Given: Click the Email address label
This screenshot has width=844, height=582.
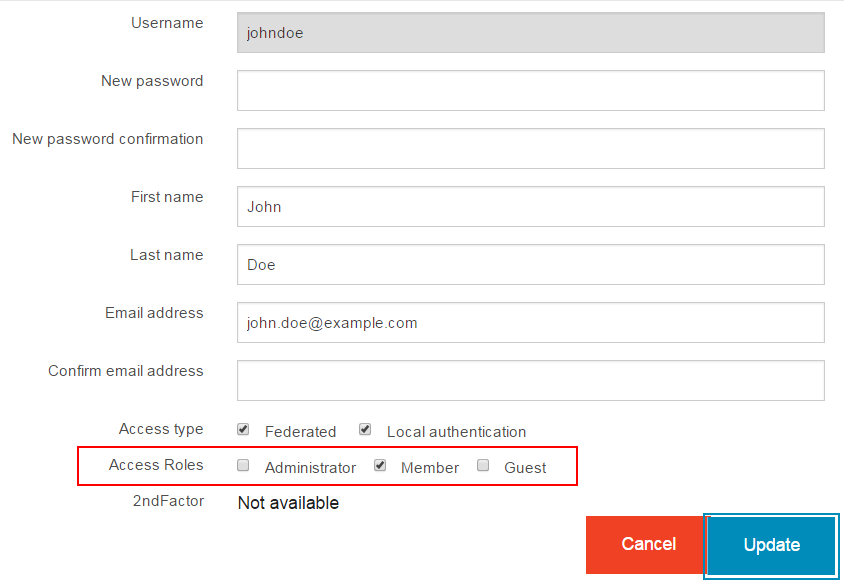Looking at the screenshot, I should [x=154, y=313].
